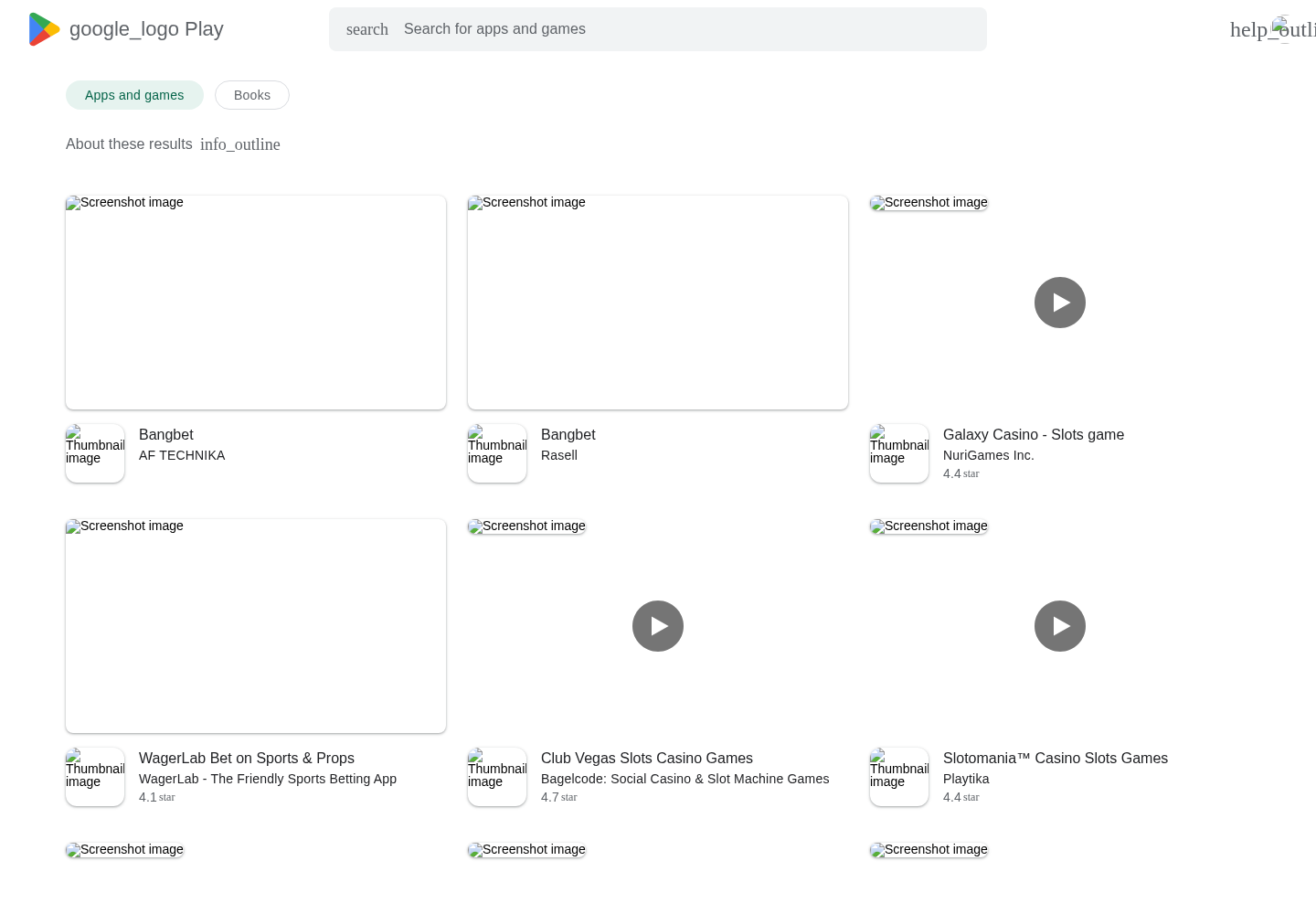Open the WagerLab screenshot image

pos(256,626)
